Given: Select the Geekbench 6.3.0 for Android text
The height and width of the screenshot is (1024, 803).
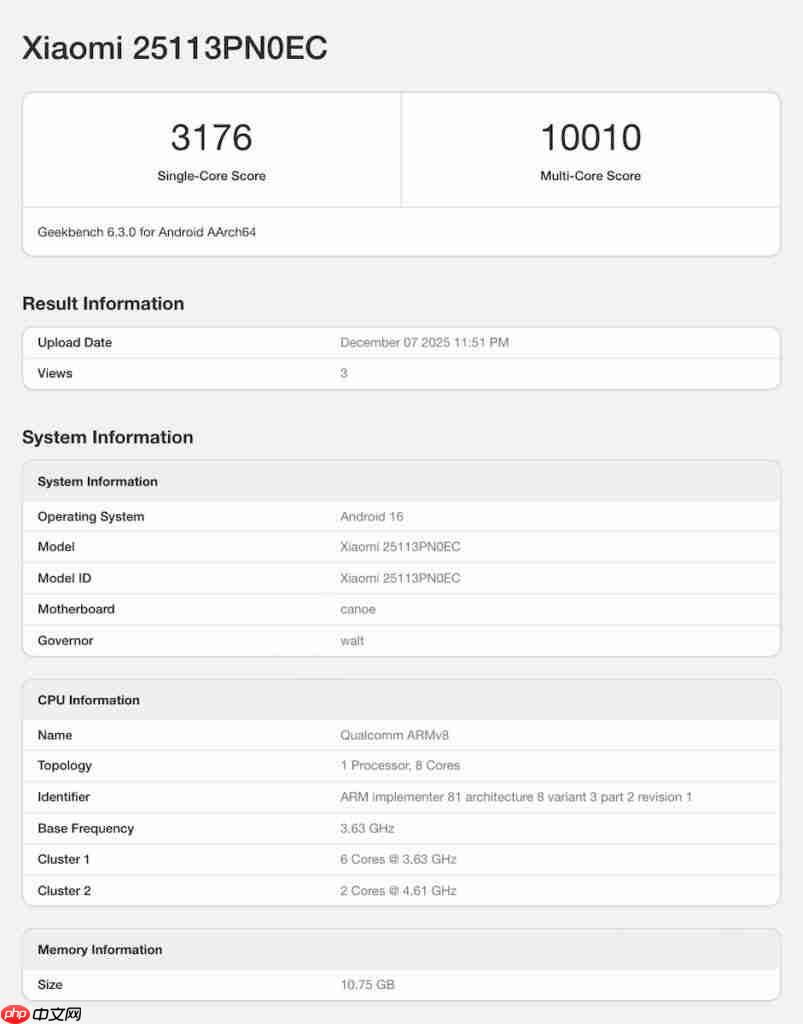Looking at the screenshot, I should click(146, 231).
